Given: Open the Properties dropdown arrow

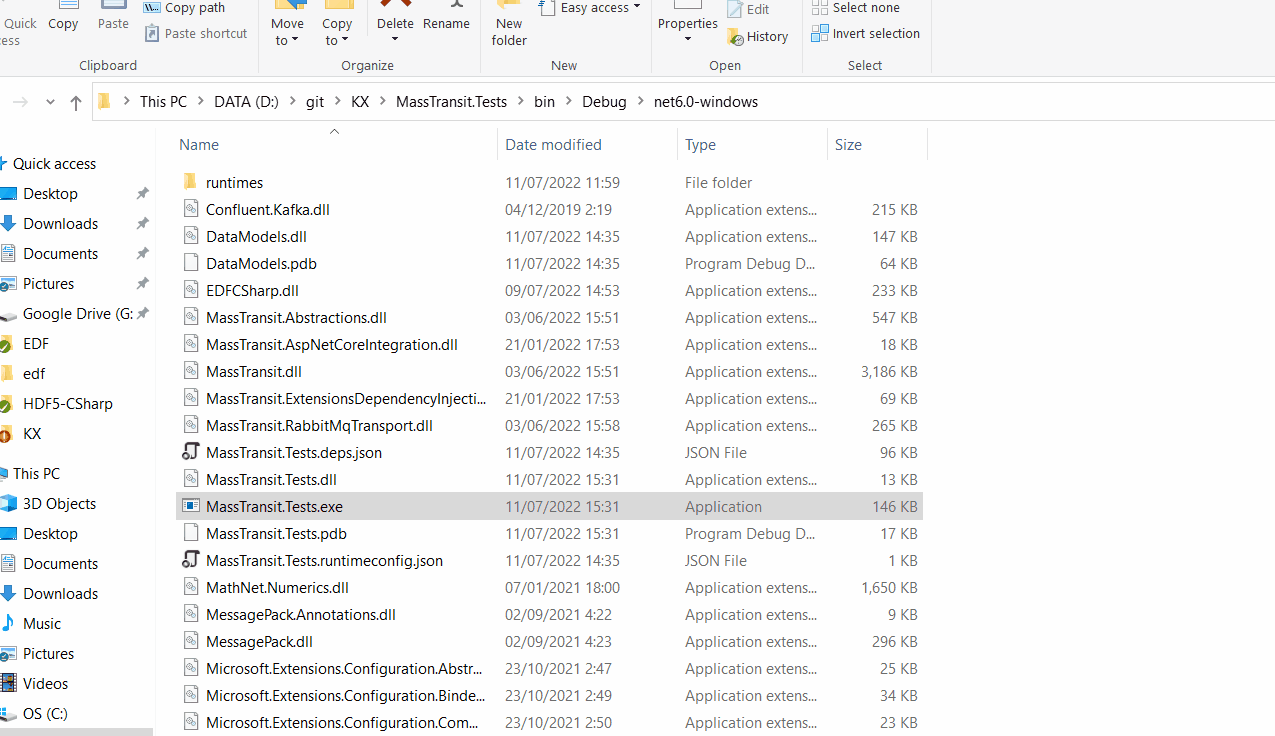Looking at the screenshot, I should (x=687, y=39).
